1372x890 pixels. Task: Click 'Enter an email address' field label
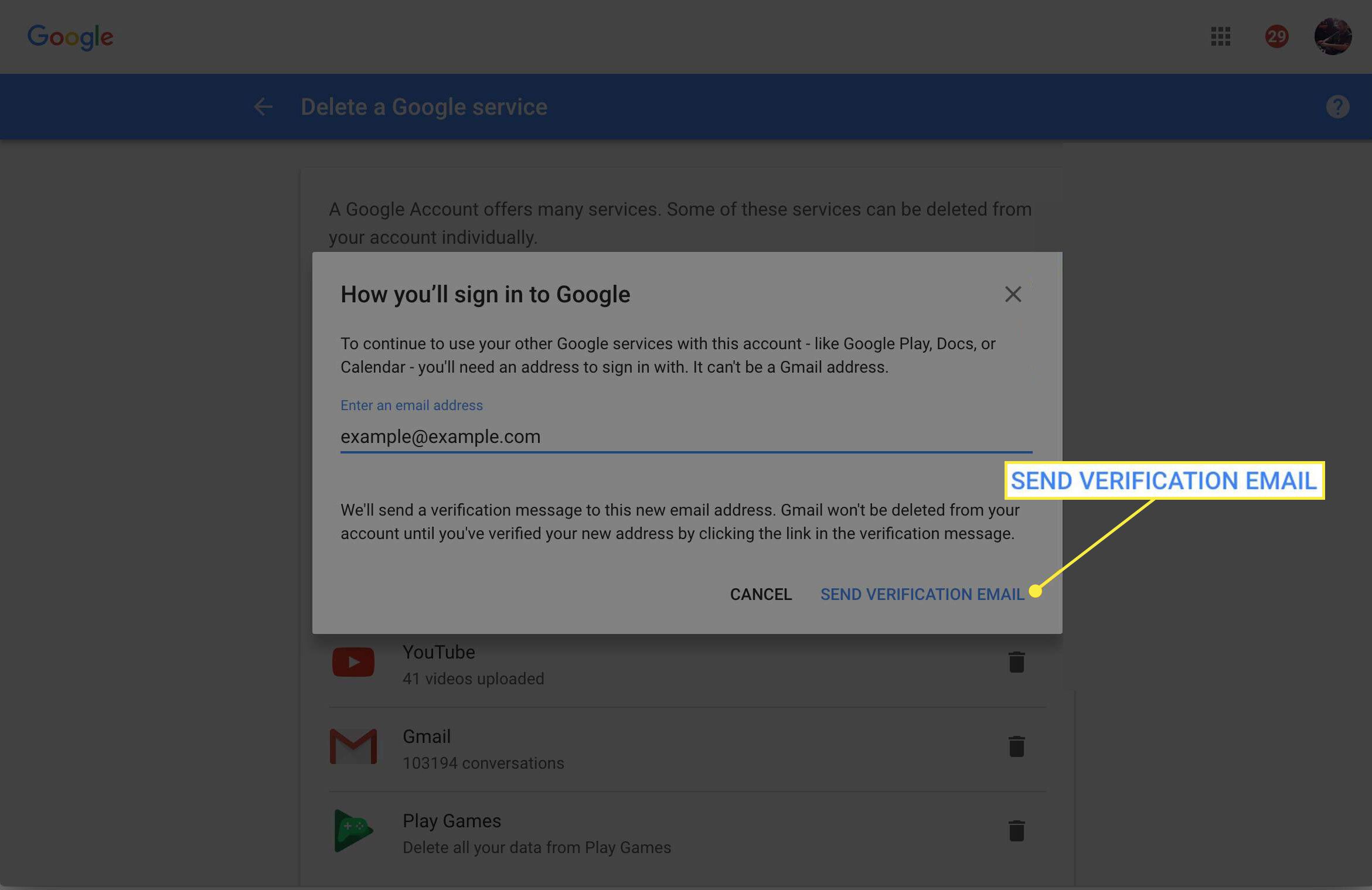point(411,405)
